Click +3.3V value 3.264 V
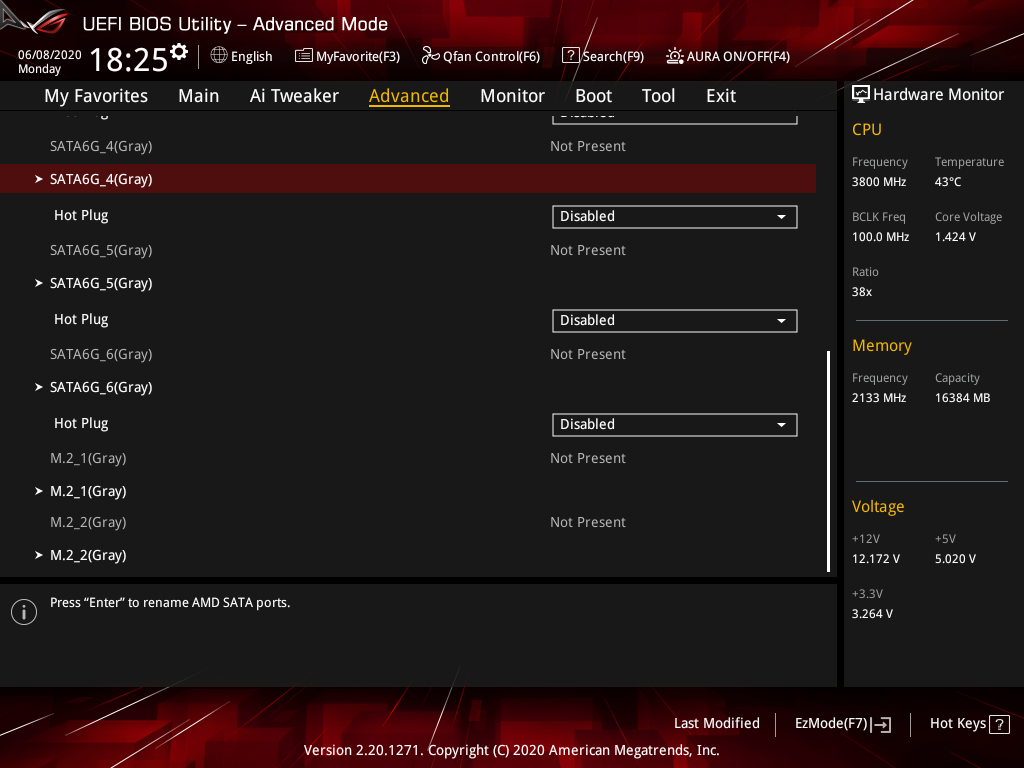This screenshot has width=1024, height=768. click(872, 613)
